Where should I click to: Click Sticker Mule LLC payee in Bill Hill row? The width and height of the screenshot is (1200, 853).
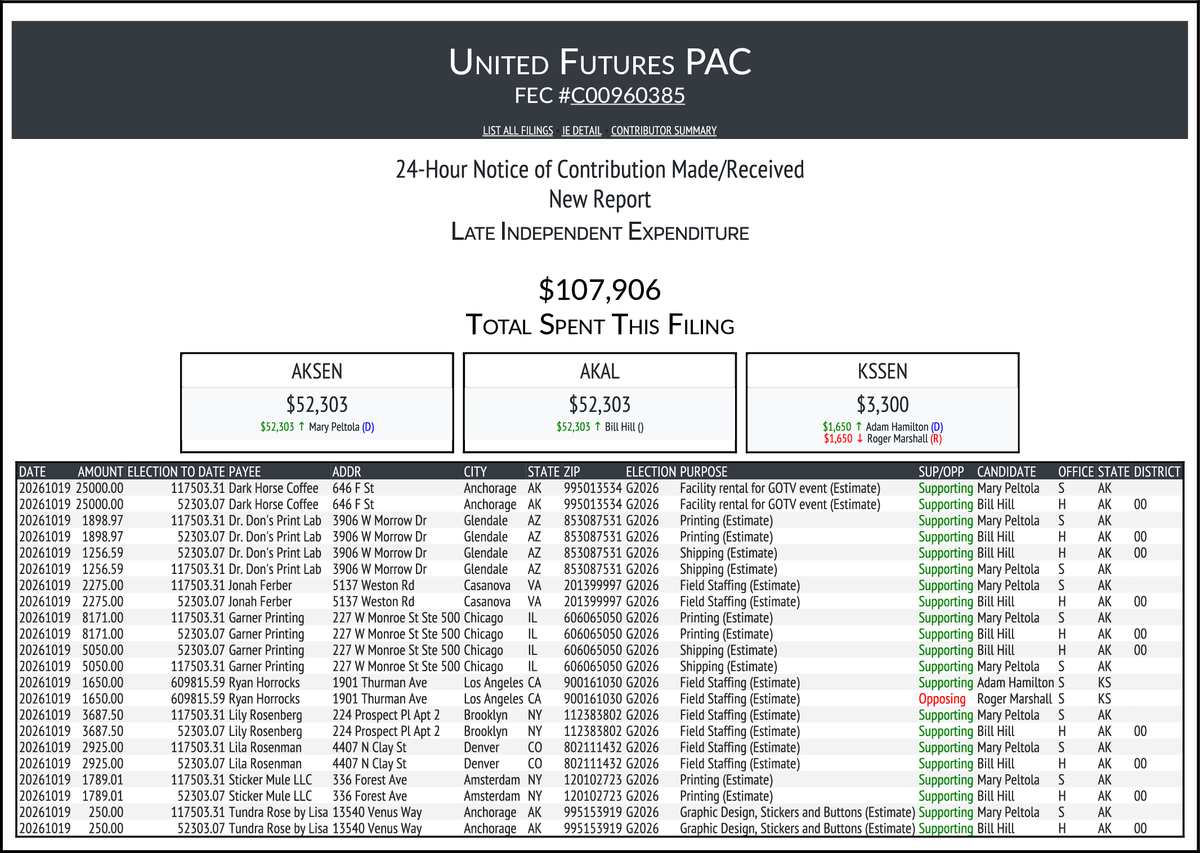pos(269,797)
